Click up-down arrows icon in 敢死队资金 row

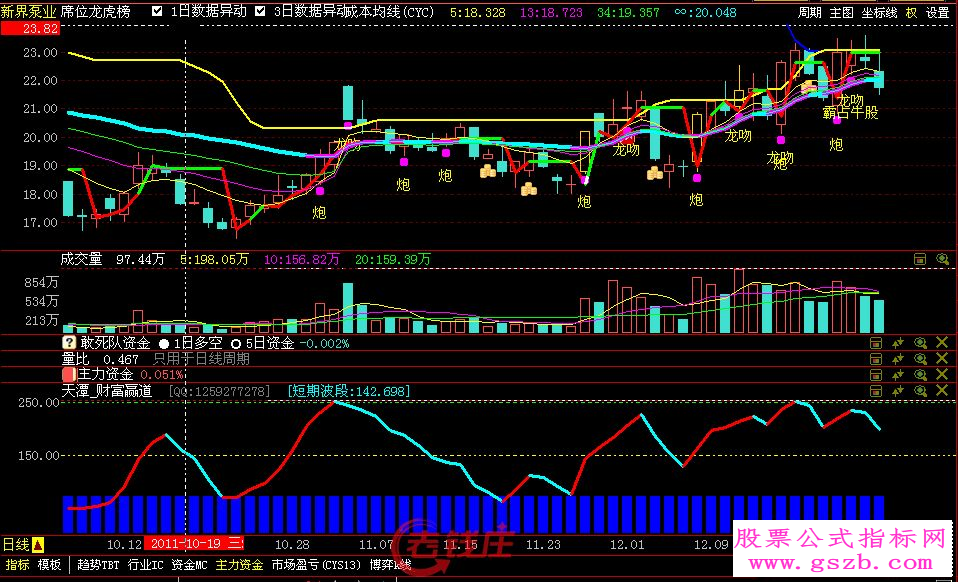click(x=898, y=343)
